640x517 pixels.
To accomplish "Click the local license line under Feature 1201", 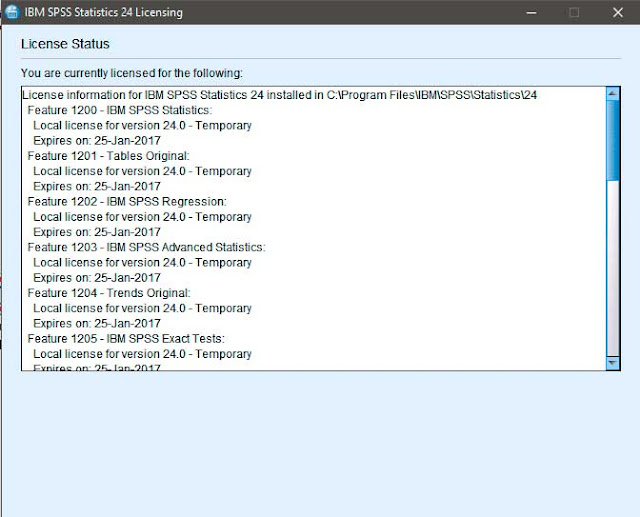I will tap(142, 171).
